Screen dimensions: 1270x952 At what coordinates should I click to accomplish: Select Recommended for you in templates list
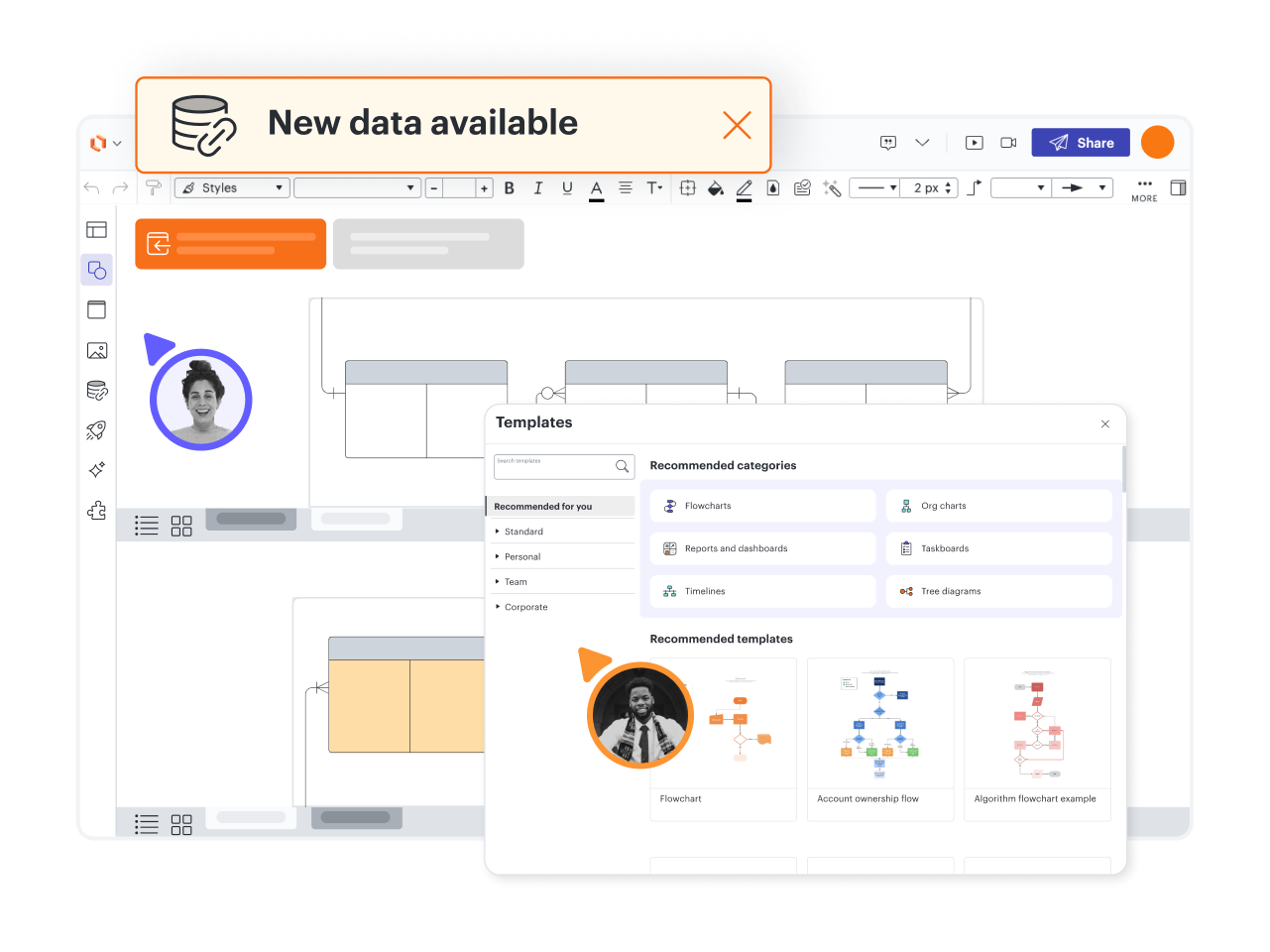click(543, 507)
